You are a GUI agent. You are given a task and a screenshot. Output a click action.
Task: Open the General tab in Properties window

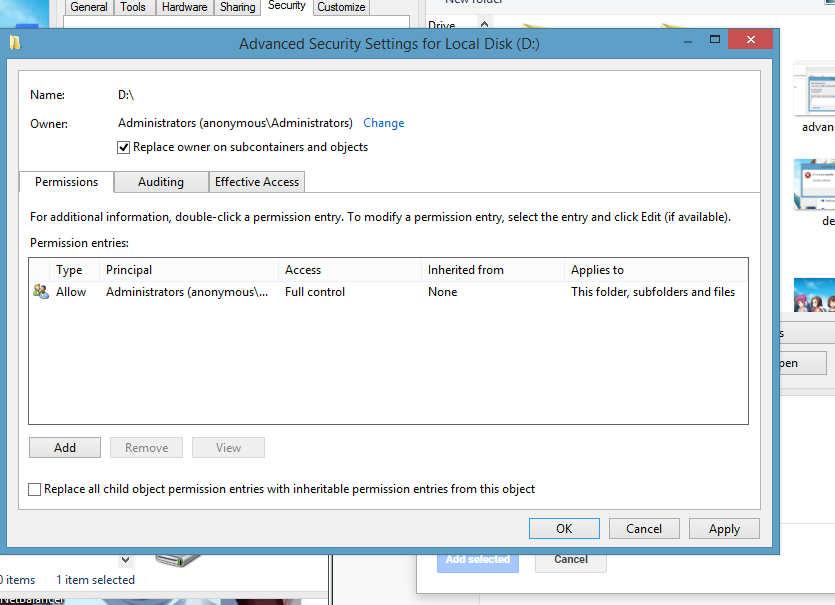click(x=89, y=7)
